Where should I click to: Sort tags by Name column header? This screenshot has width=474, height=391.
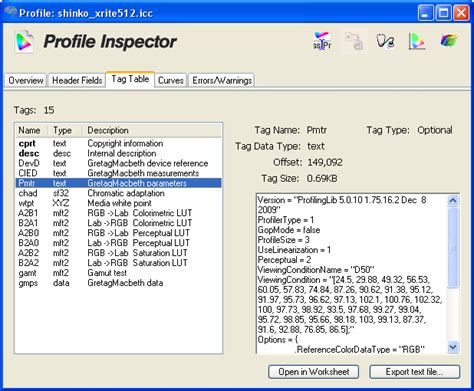pyautogui.click(x=31, y=130)
